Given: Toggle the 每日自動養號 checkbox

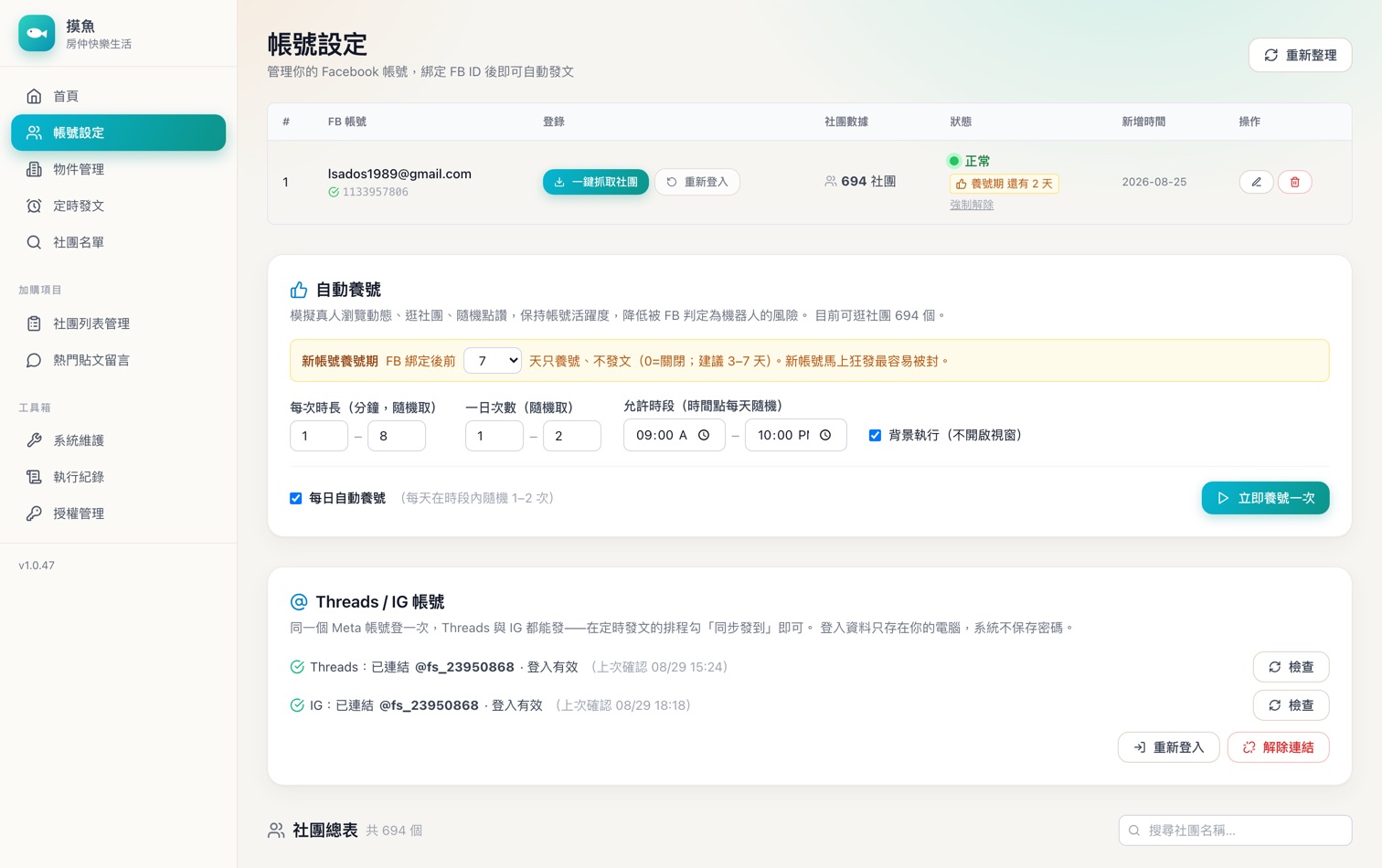Looking at the screenshot, I should pyautogui.click(x=296, y=498).
